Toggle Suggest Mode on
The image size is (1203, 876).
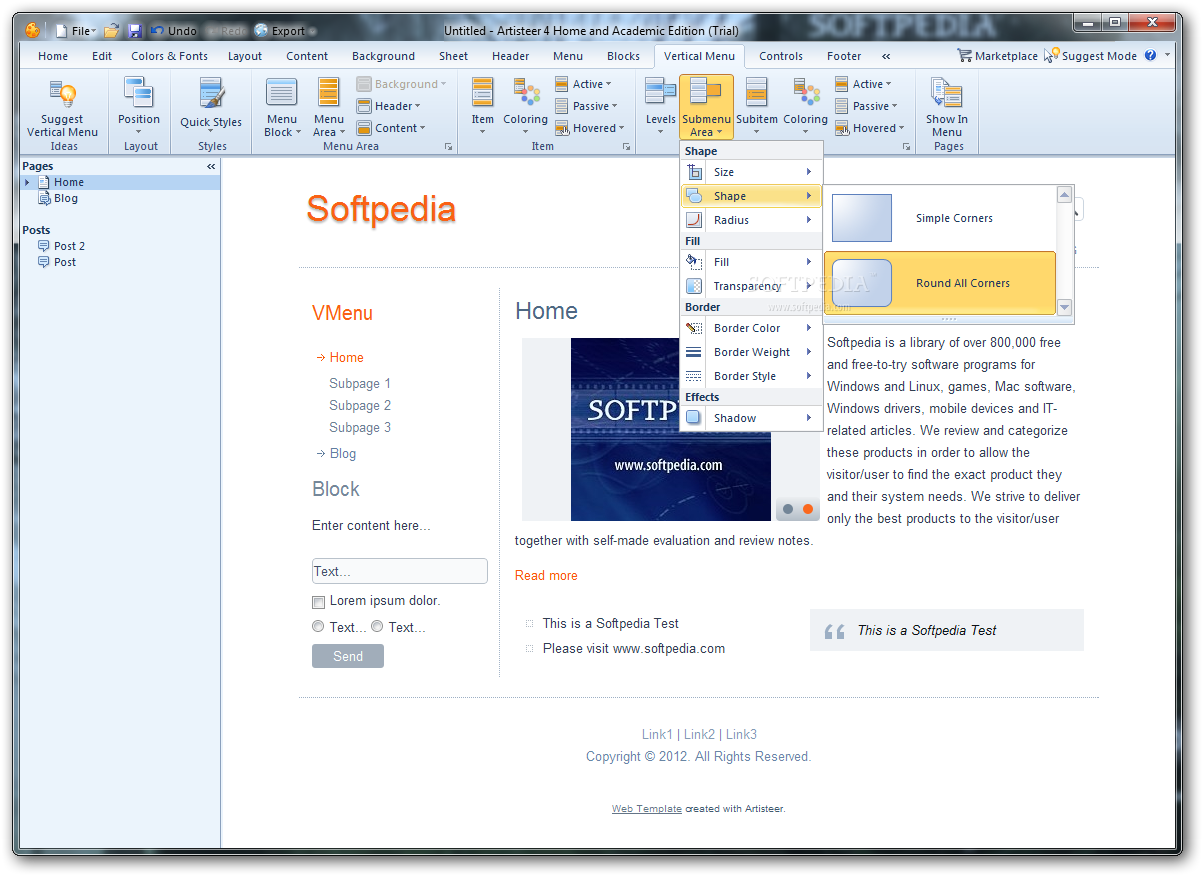click(x=1090, y=56)
